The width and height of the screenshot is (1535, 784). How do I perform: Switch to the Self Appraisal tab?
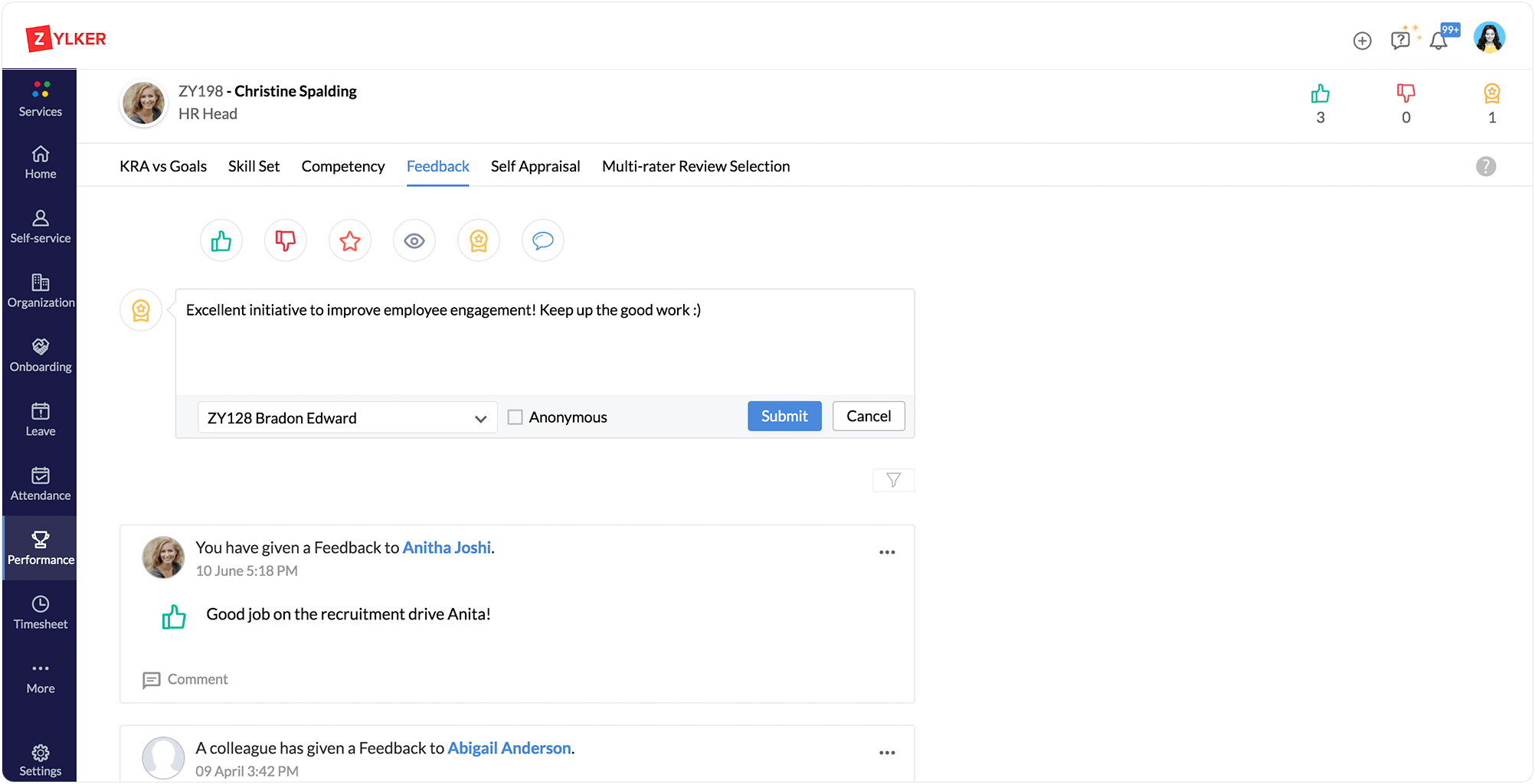click(535, 166)
